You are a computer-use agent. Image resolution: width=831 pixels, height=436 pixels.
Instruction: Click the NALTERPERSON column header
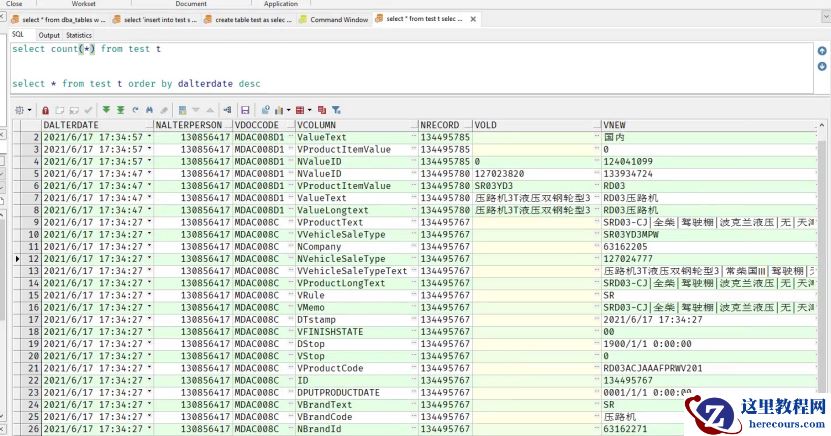(193, 125)
